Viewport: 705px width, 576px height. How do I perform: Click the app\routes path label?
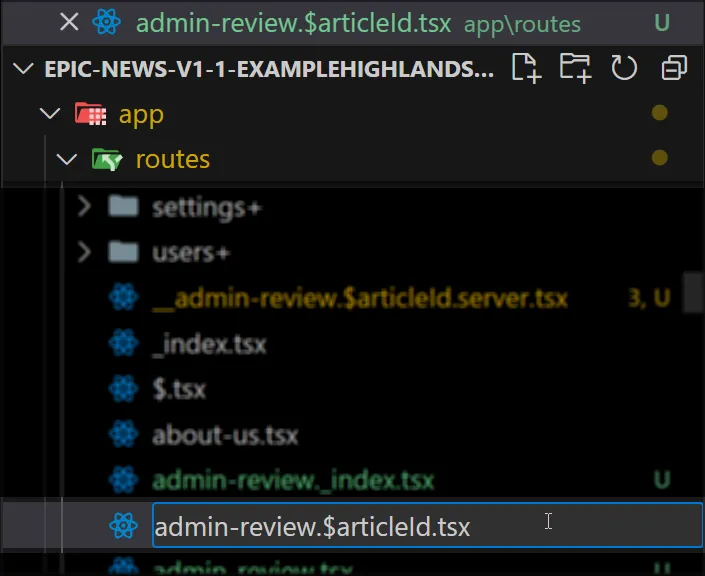coord(522,24)
